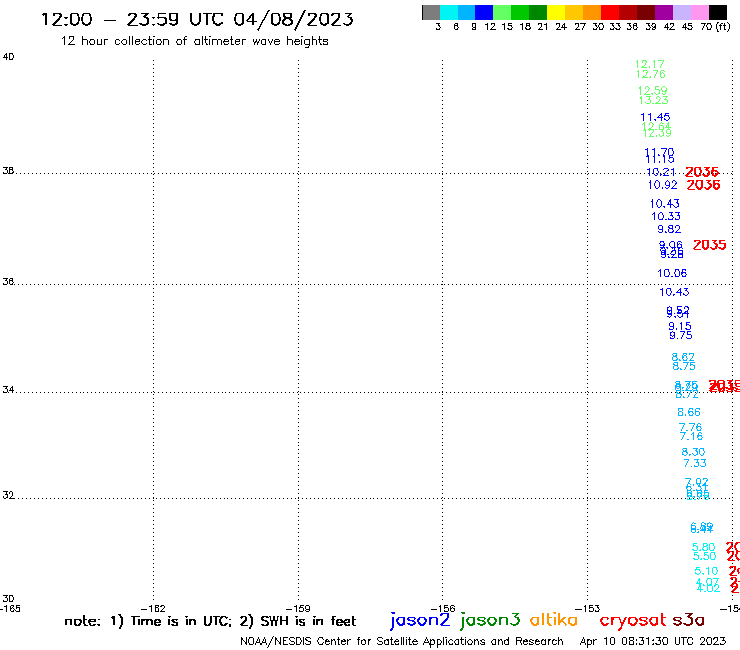This screenshot has width=740, height=650.
Task: Select the lavender 45 ft legend swatch
Action: [x=682, y=12]
